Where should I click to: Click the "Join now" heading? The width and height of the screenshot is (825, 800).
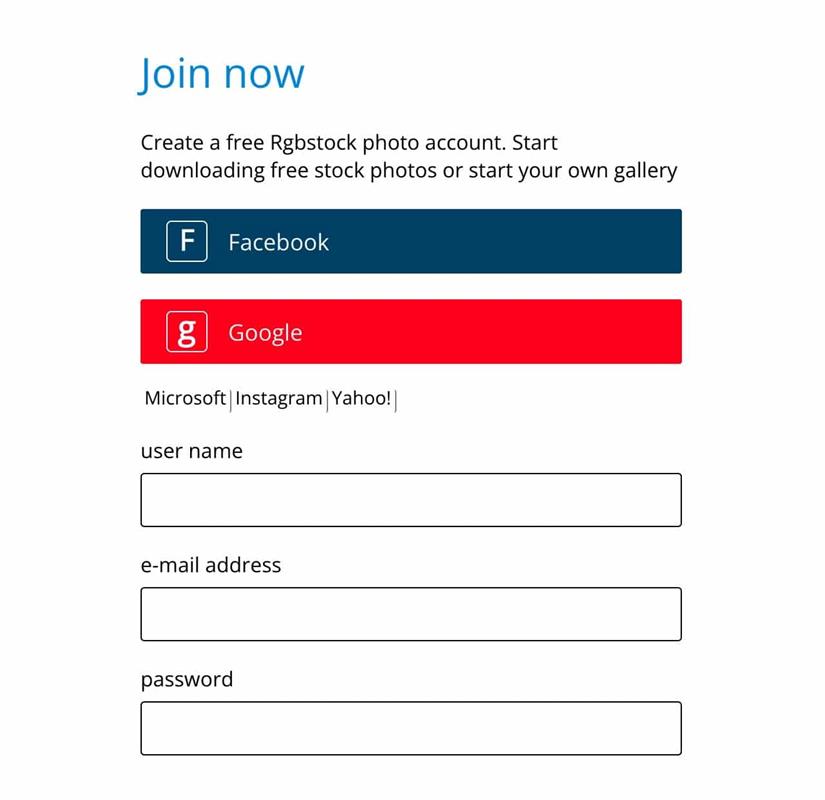click(x=221, y=74)
